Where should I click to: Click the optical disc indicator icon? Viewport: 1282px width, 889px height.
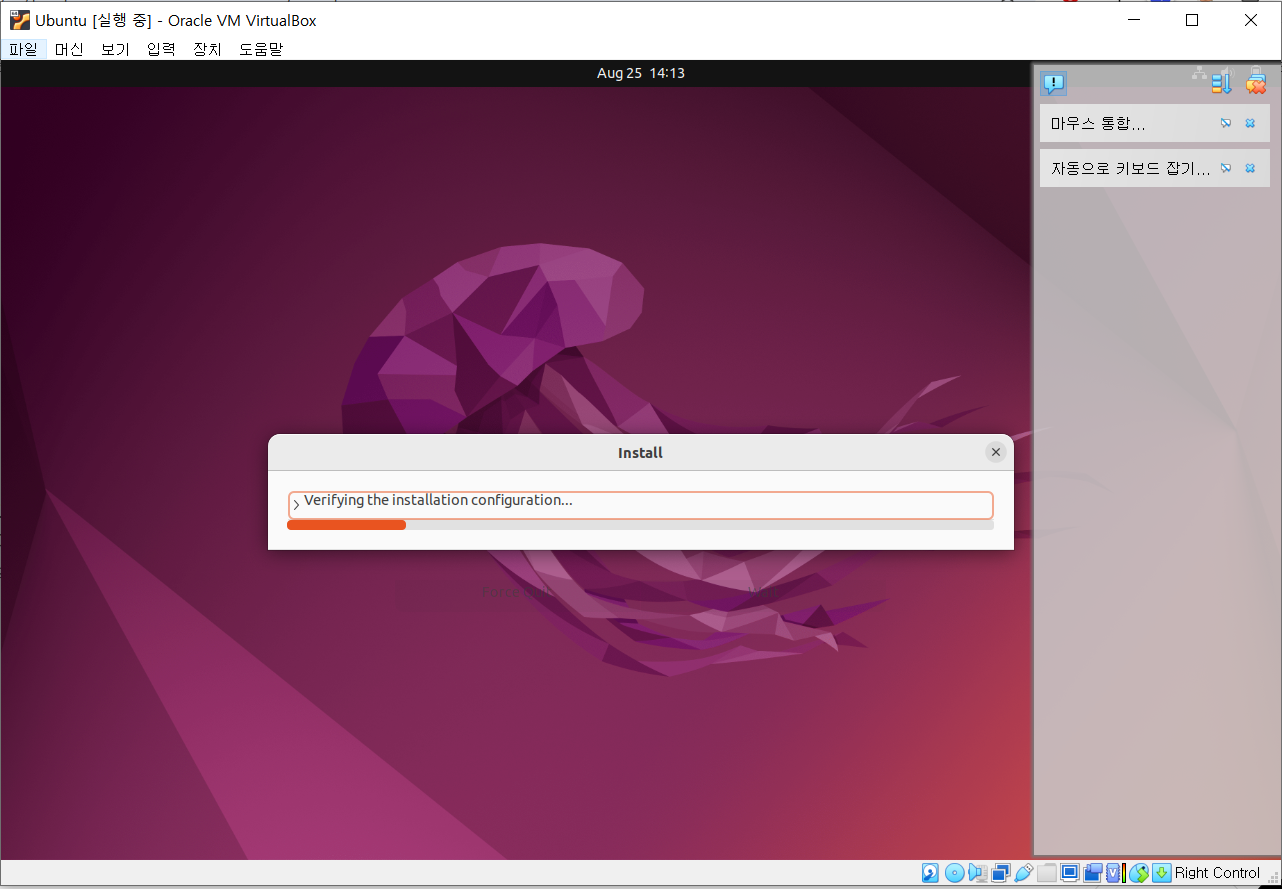[x=955, y=873]
